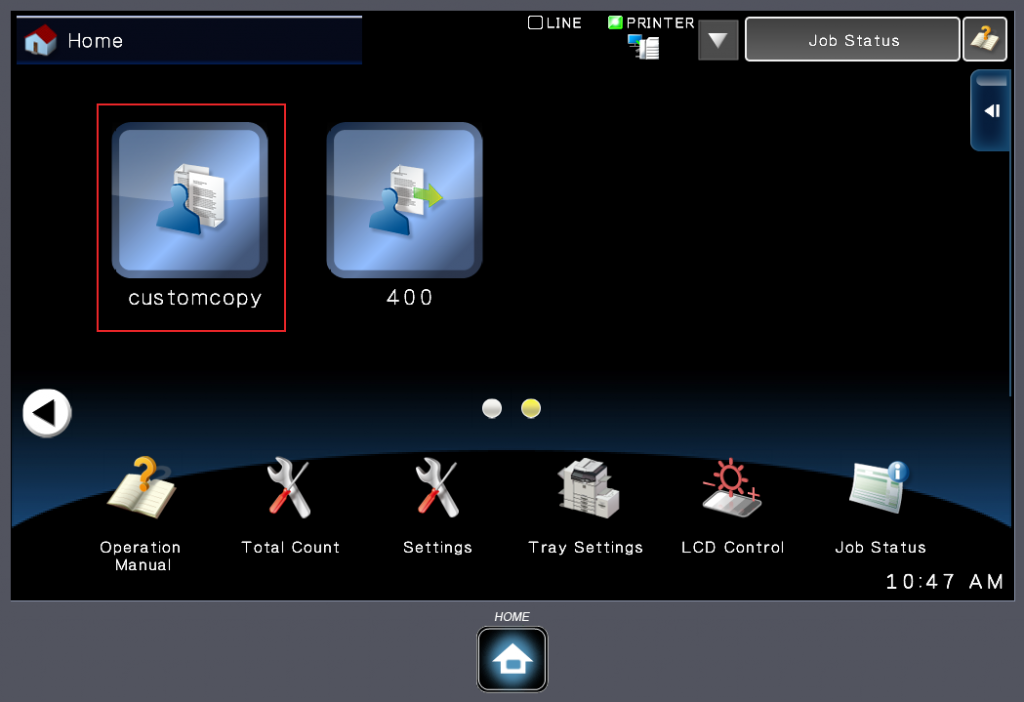Image resolution: width=1024 pixels, height=702 pixels.
Task: Open LCD Control brightness icon
Action: tap(732, 489)
